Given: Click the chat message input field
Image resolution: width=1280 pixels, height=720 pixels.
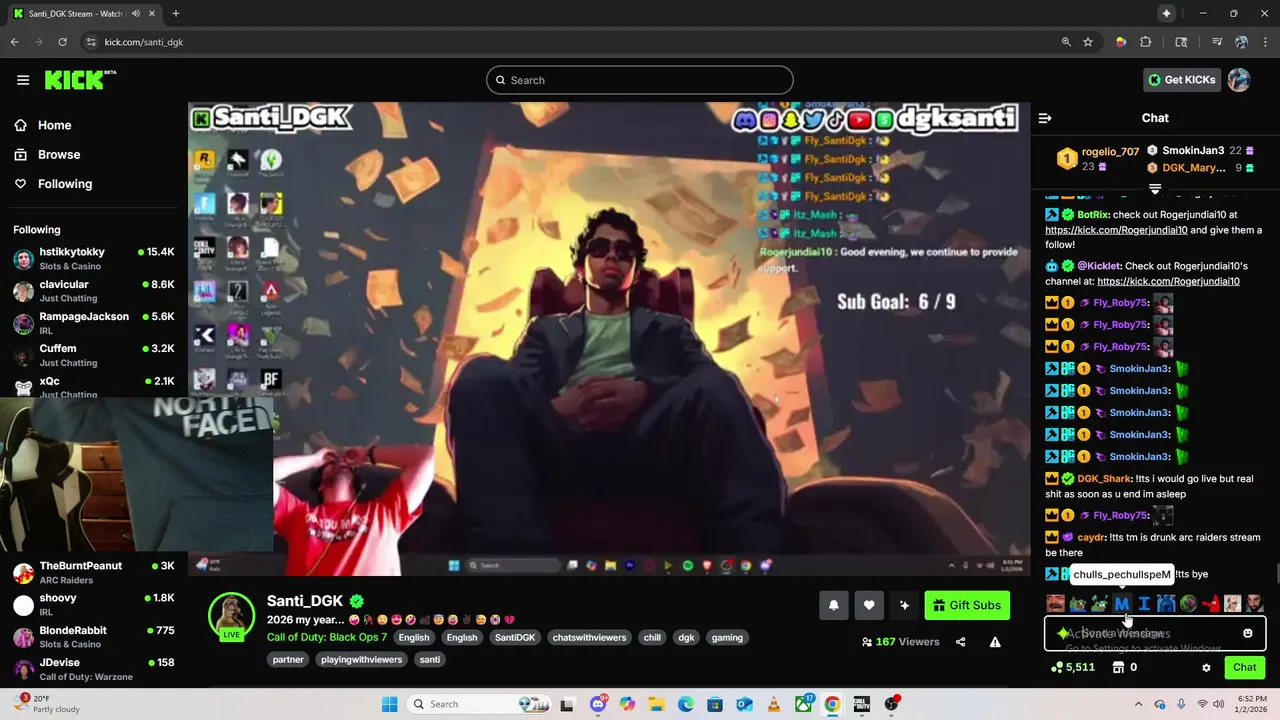Looking at the screenshot, I should pyautogui.click(x=1155, y=633).
